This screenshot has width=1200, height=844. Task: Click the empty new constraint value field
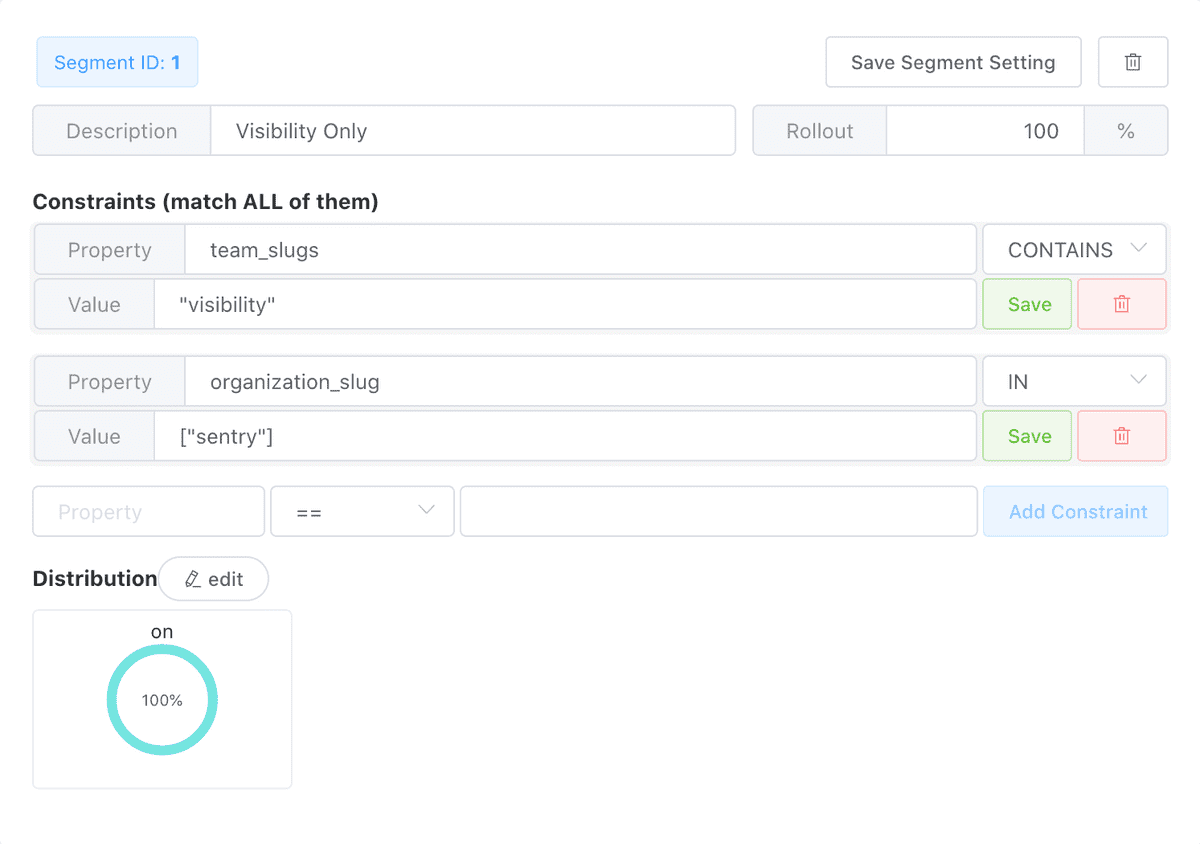(x=719, y=512)
